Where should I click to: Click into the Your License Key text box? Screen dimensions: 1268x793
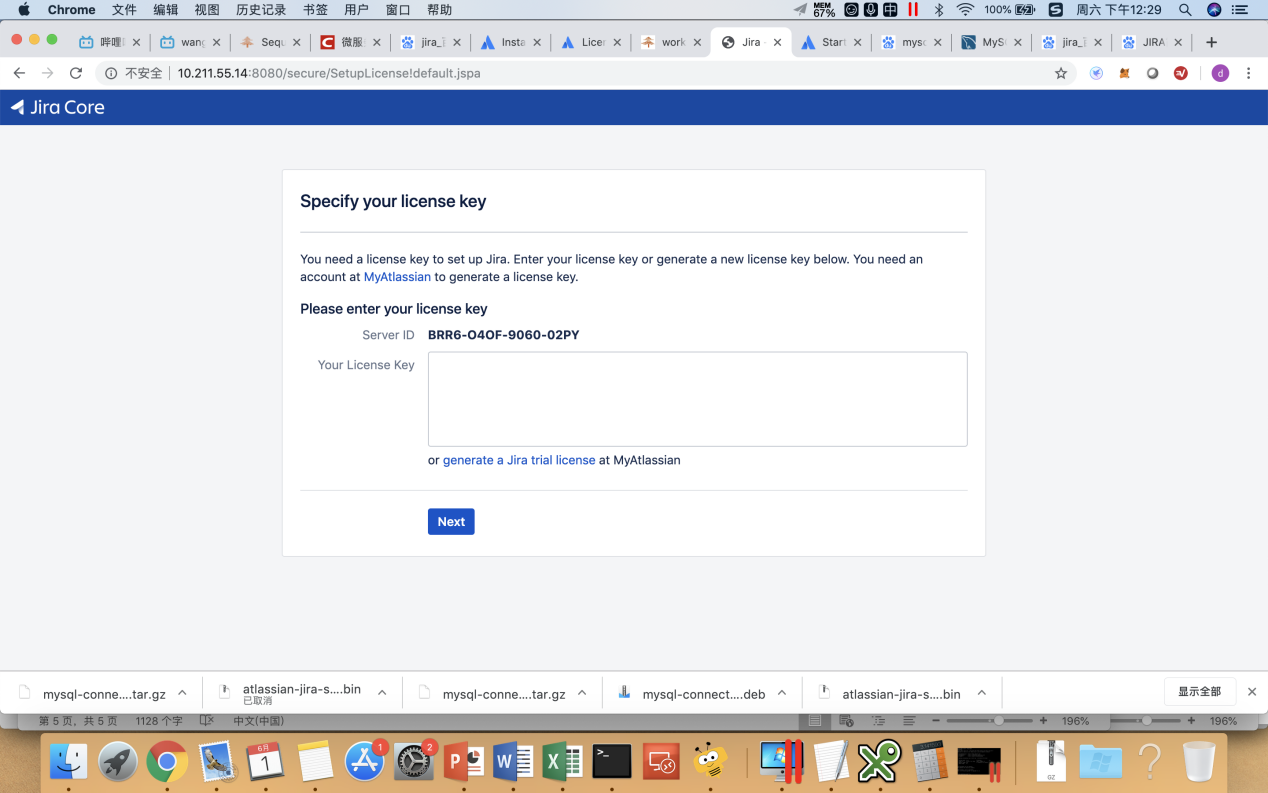click(x=697, y=399)
